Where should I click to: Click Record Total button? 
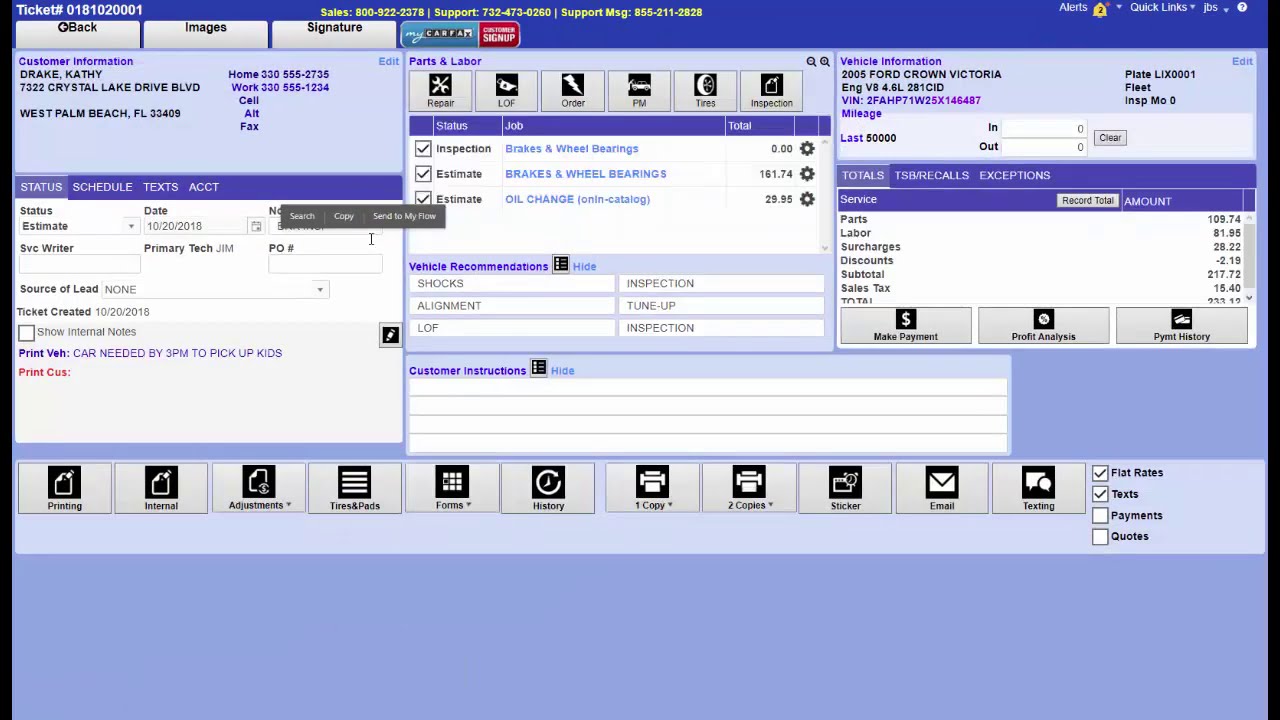[1087, 201]
